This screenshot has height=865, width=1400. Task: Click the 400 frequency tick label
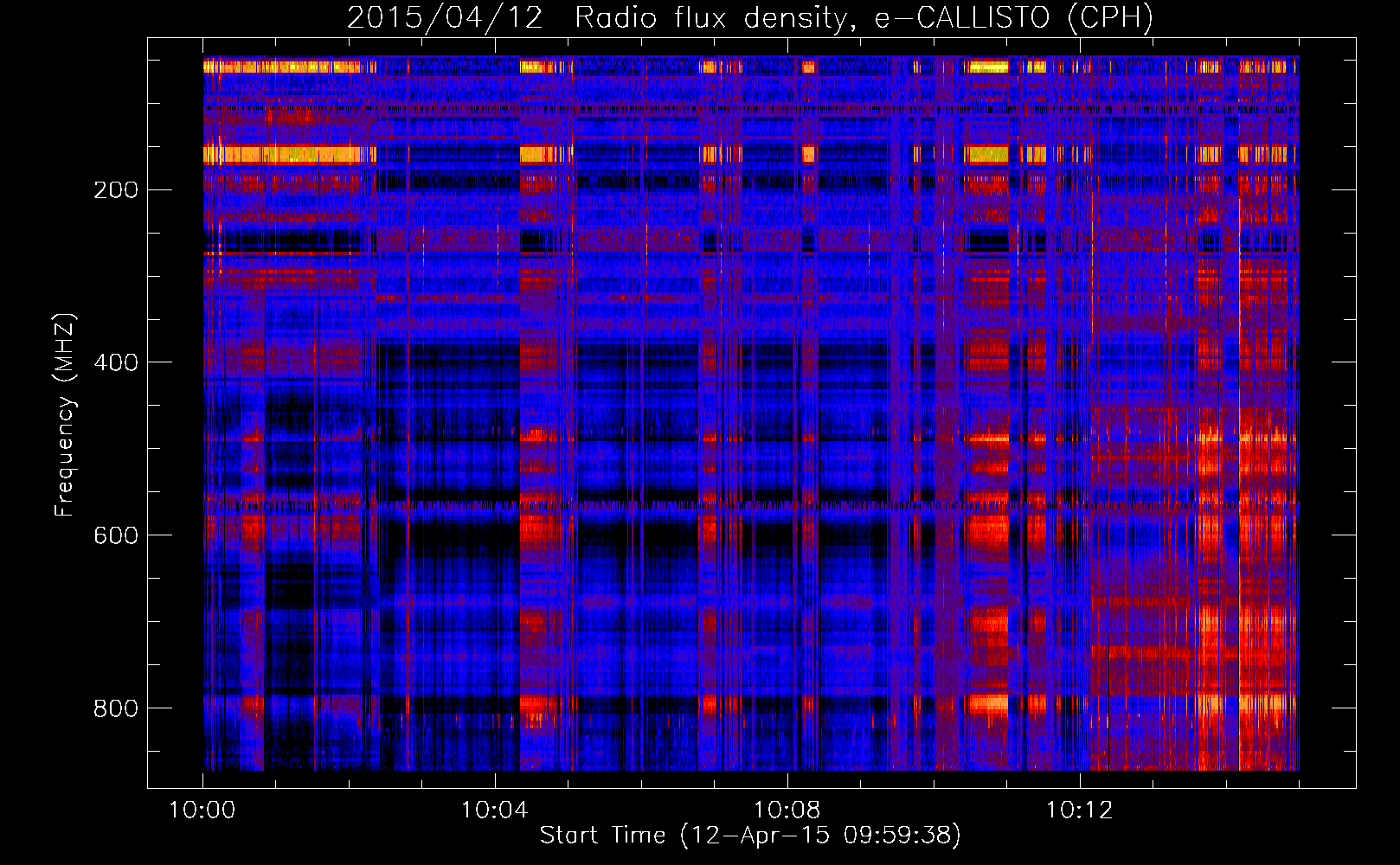(x=116, y=362)
